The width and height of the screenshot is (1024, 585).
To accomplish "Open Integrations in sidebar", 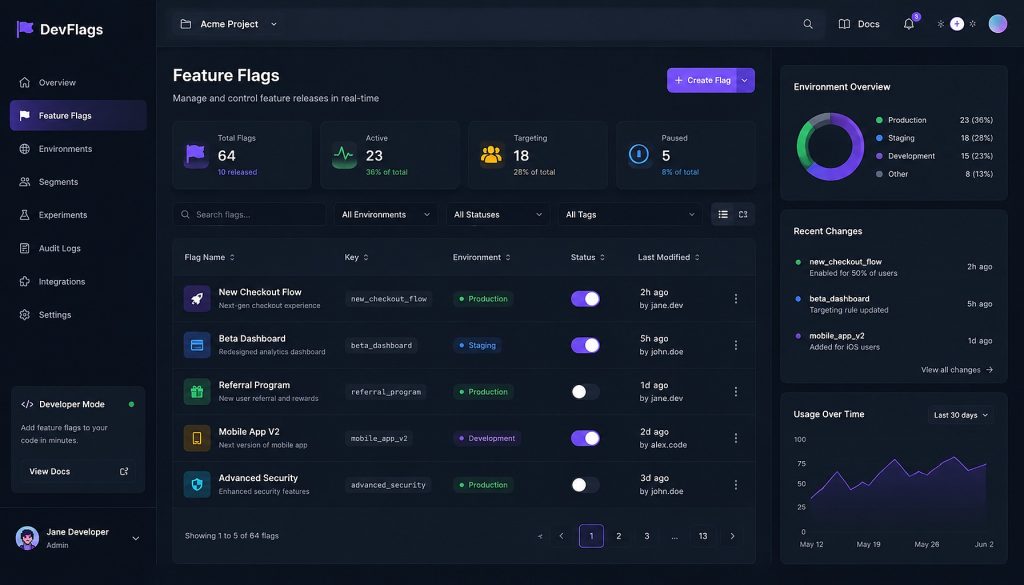I will click(78, 281).
